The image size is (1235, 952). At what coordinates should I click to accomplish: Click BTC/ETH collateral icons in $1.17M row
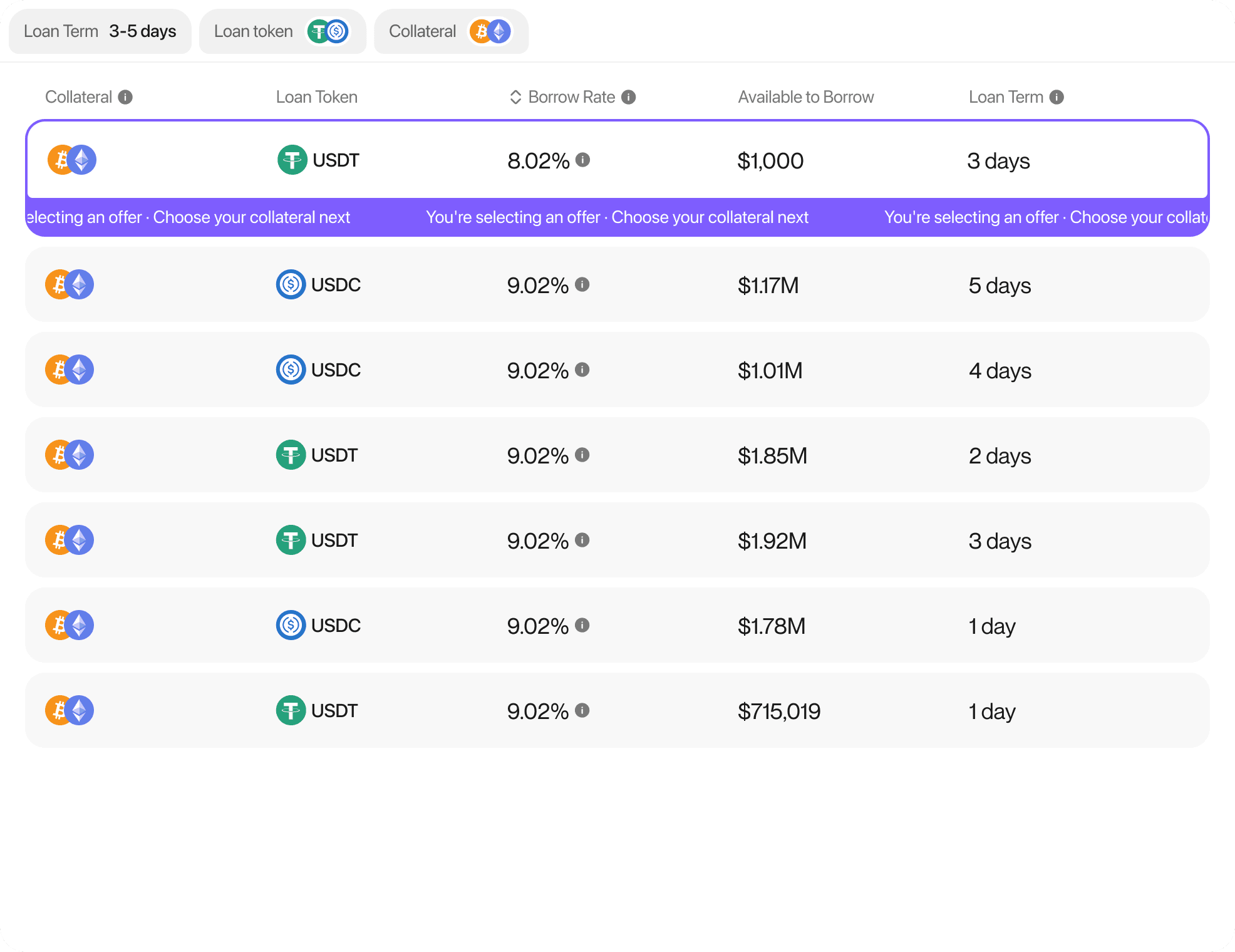tap(70, 284)
